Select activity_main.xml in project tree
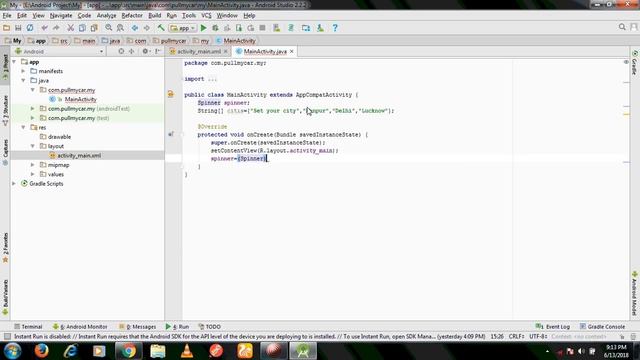 pyautogui.click(x=79, y=156)
